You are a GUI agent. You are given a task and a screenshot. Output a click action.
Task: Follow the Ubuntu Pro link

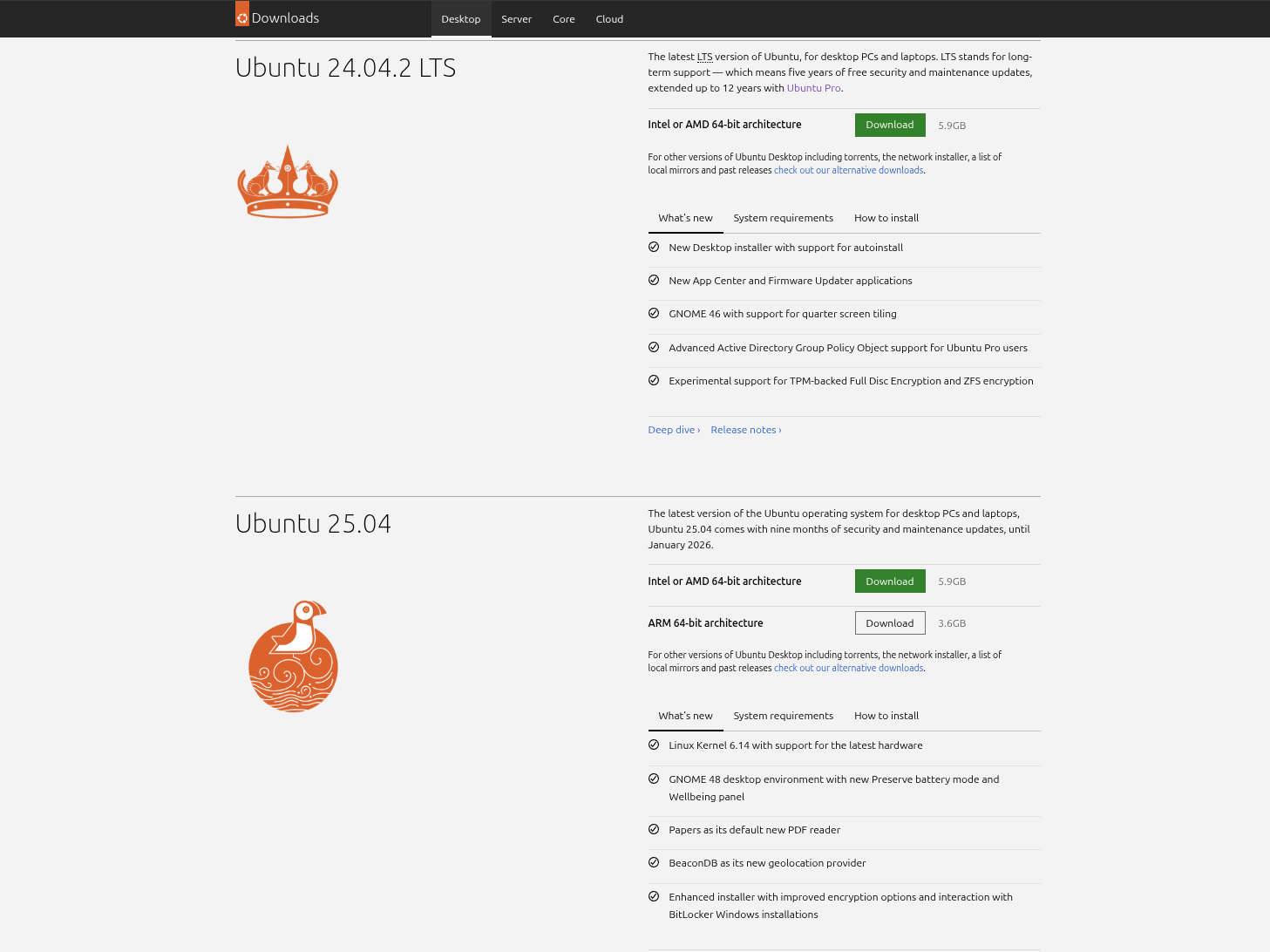click(813, 88)
